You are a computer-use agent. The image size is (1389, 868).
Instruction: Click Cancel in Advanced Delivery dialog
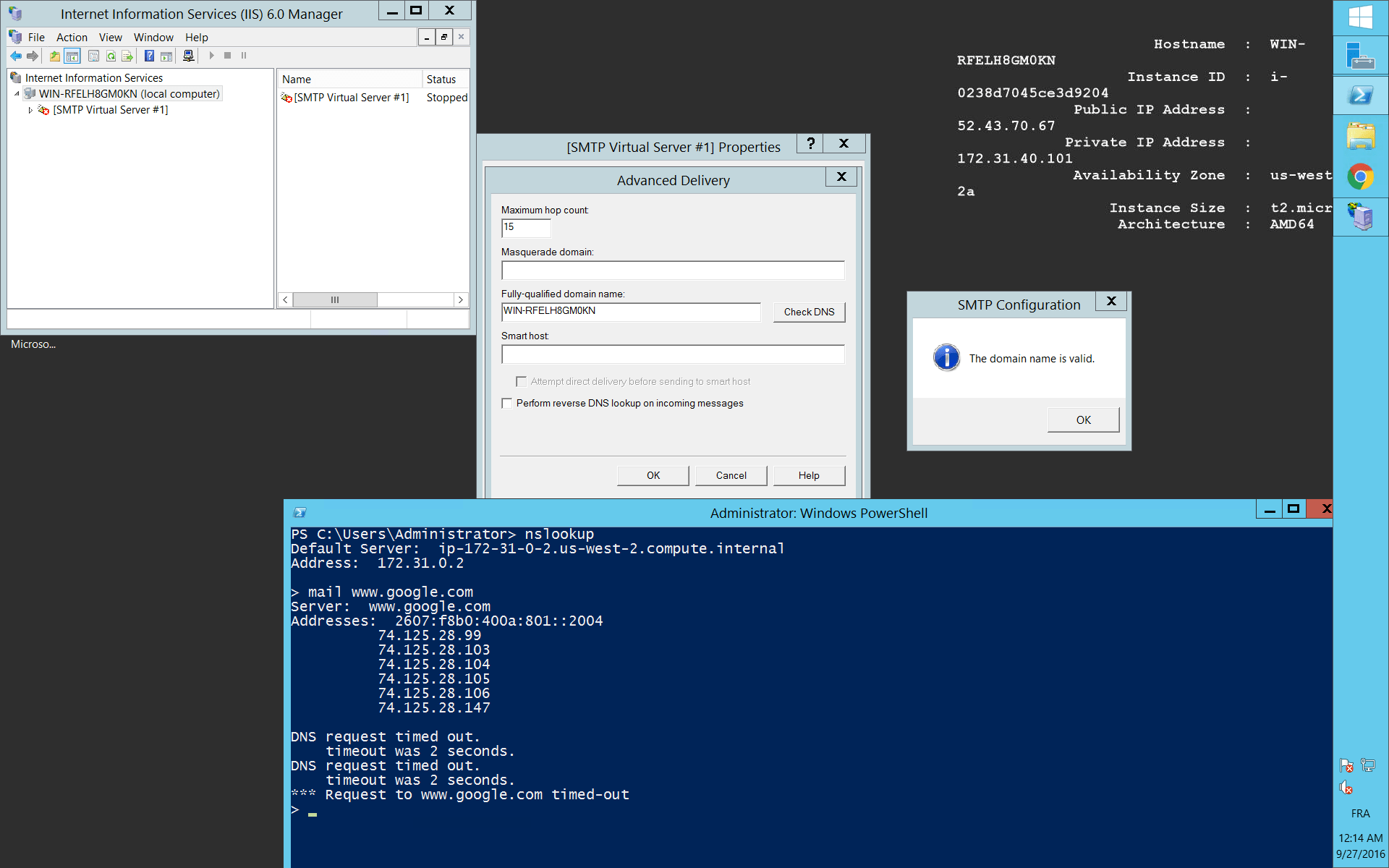pyautogui.click(x=731, y=475)
